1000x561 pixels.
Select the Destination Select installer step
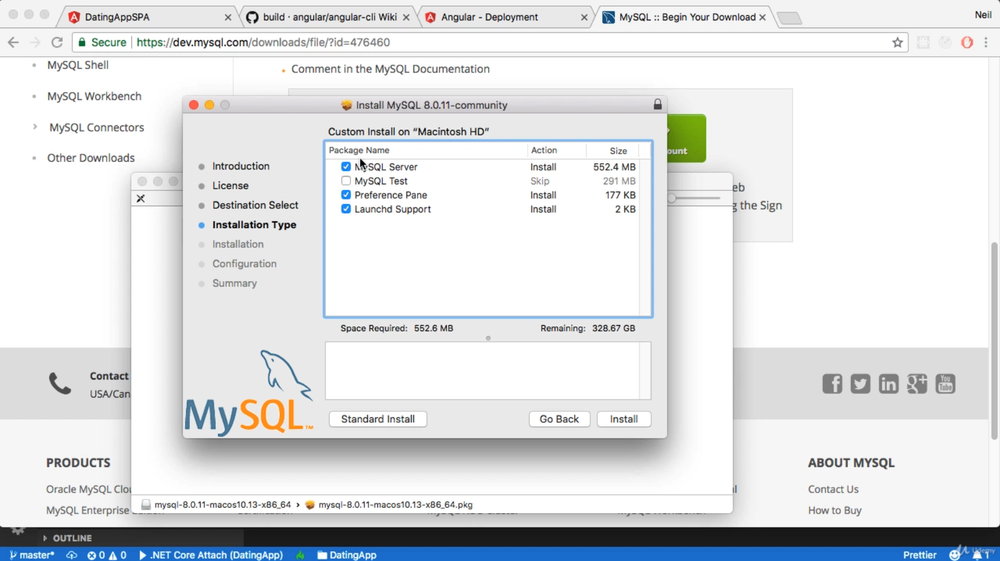(255, 205)
